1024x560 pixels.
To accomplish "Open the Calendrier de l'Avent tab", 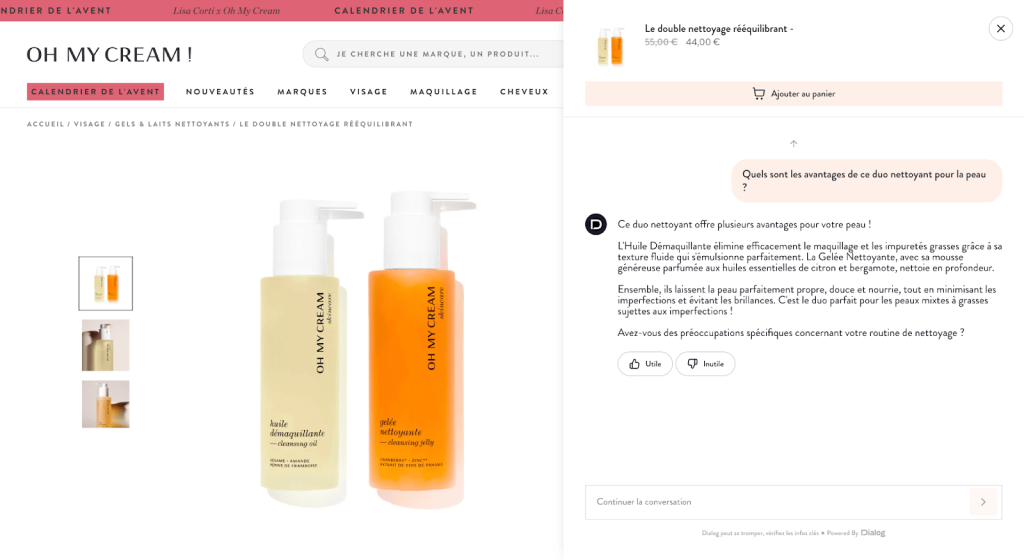I will 95,91.
